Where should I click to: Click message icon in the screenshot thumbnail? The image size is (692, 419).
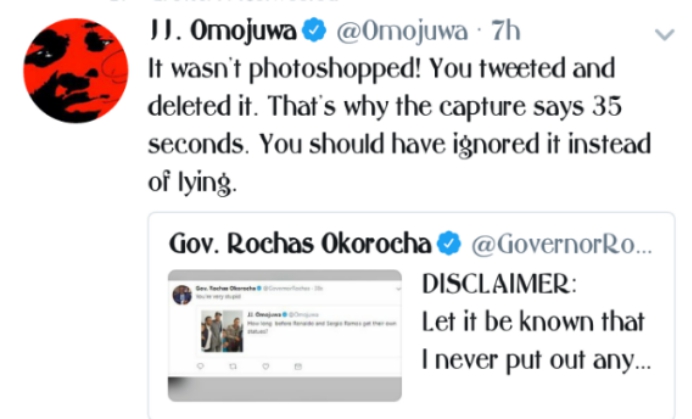tap(297, 368)
